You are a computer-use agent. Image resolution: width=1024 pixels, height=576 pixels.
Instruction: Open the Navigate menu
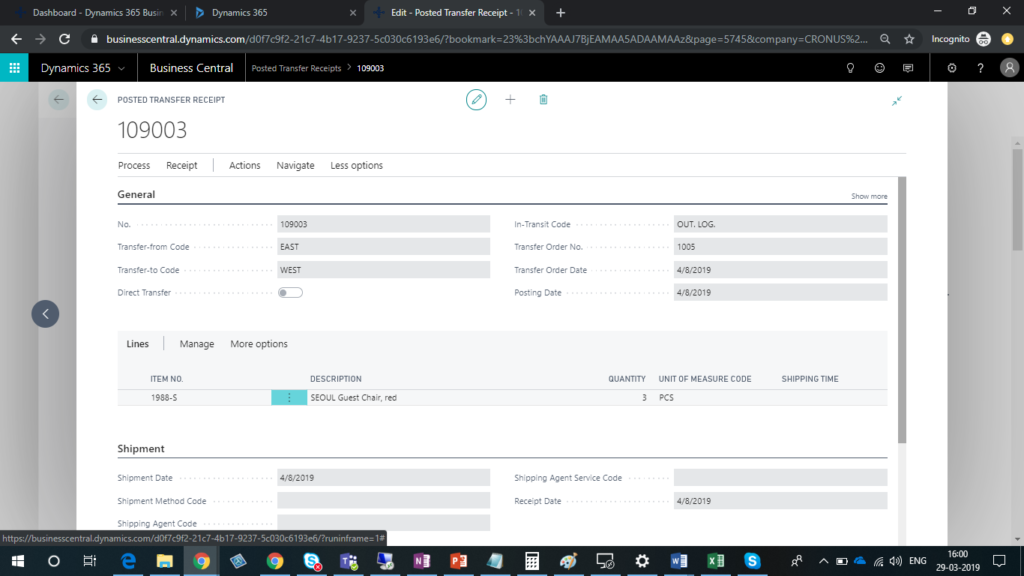[x=295, y=166]
